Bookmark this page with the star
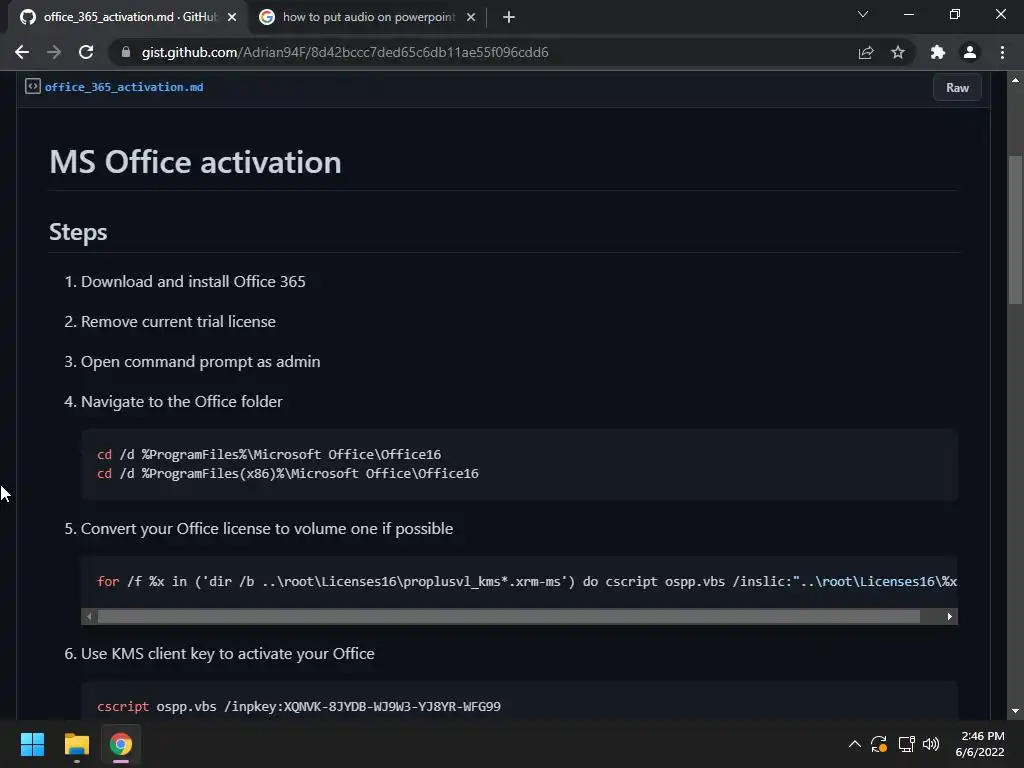Screen dimensions: 1024x768 898,52
